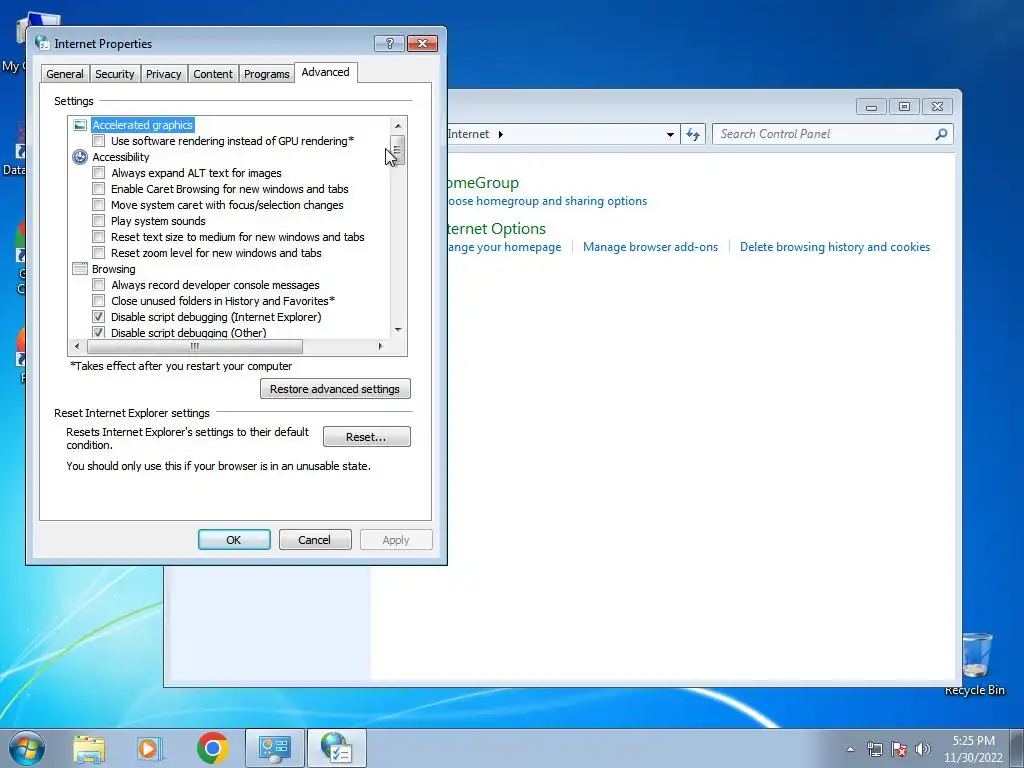
Task: Open the Recycle Bin desktop icon
Action: 974,664
